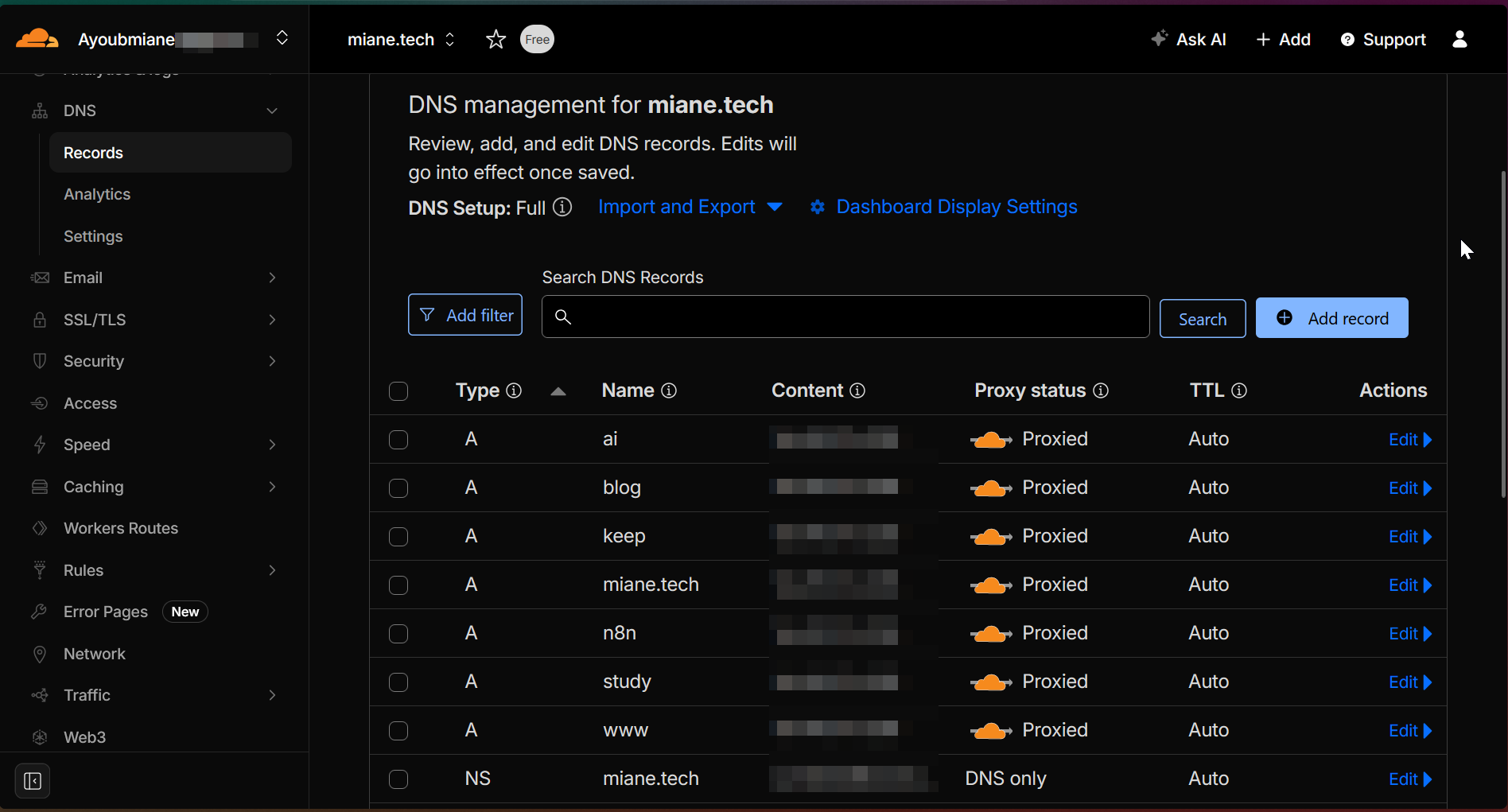Collapse the sidebar with bottom-left icon
This screenshot has height=812, width=1508.
[33, 781]
